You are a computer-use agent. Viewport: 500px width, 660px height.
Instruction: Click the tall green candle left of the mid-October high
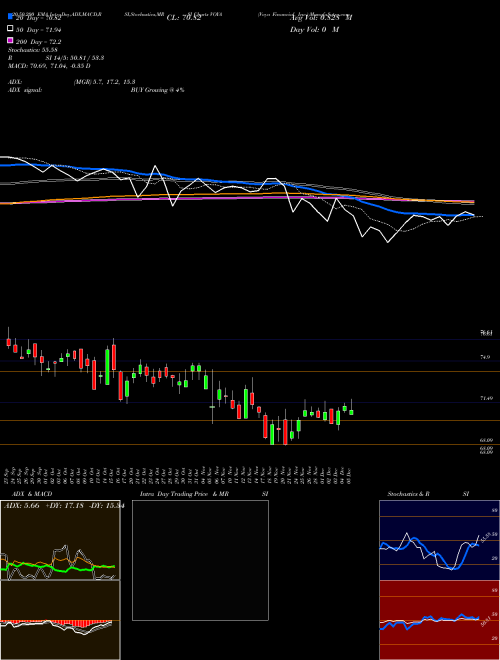[x=107, y=366]
